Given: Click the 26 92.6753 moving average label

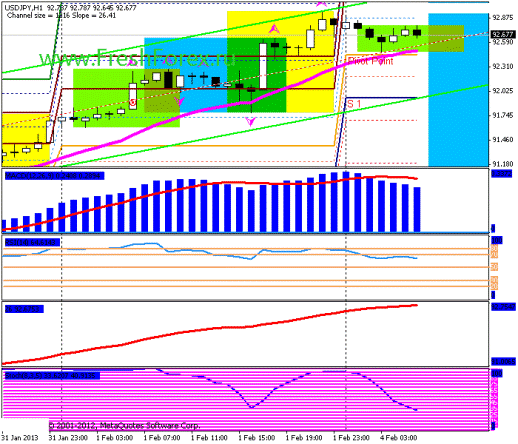Looking at the screenshot, I should [24, 309].
